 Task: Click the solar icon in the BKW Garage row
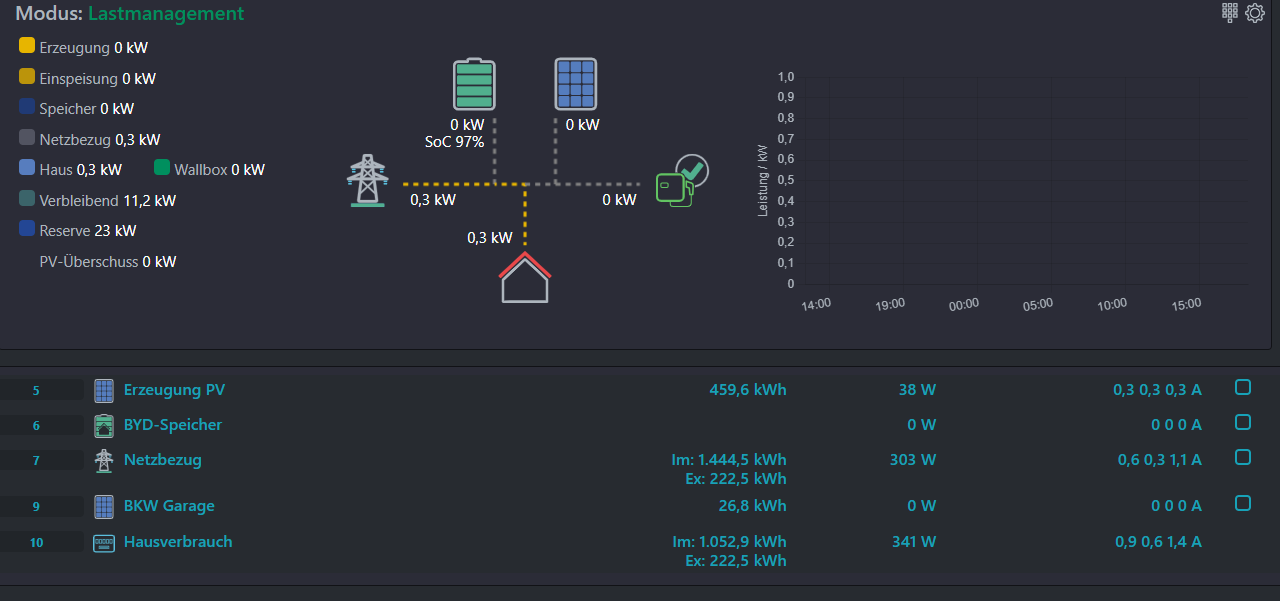tap(104, 506)
